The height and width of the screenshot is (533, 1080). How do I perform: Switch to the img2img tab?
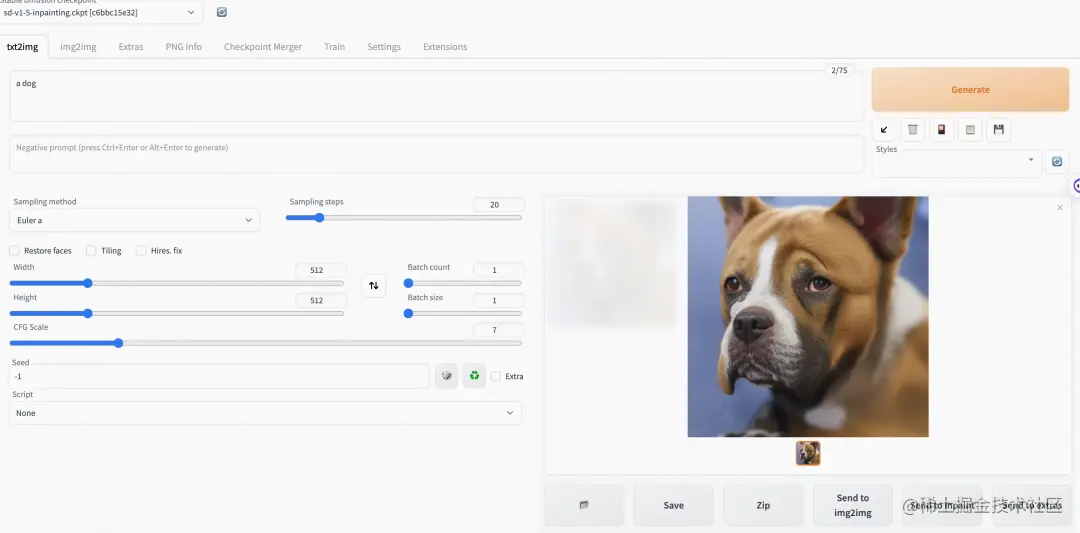(78, 47)
